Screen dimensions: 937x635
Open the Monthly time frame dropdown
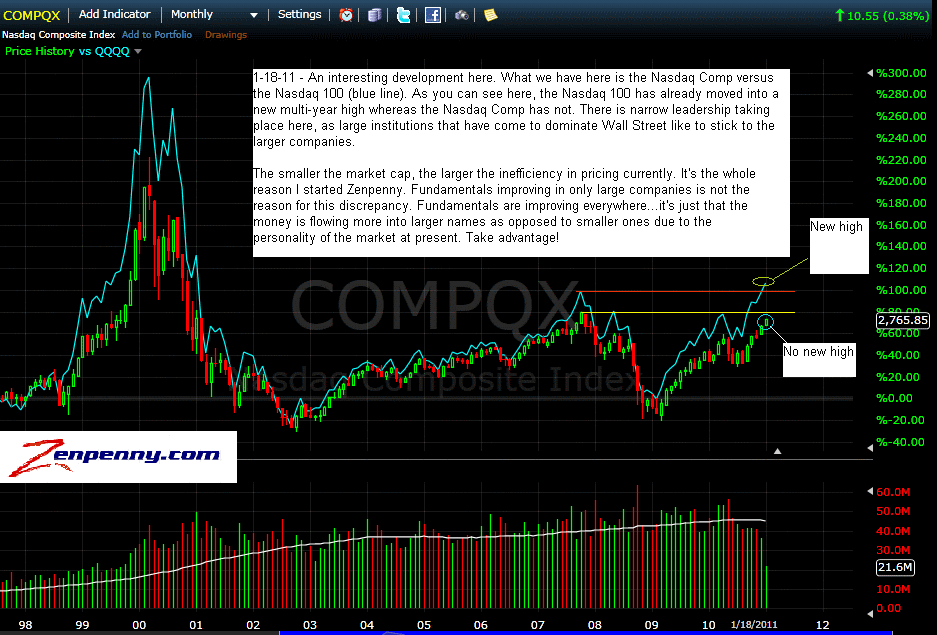tap(214, 14)
